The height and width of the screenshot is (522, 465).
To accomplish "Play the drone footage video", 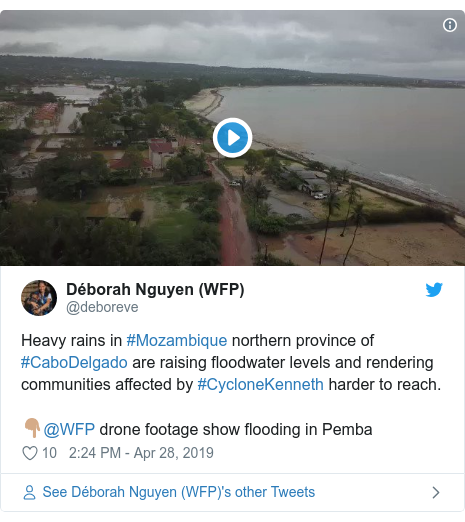I will point(232,137).
